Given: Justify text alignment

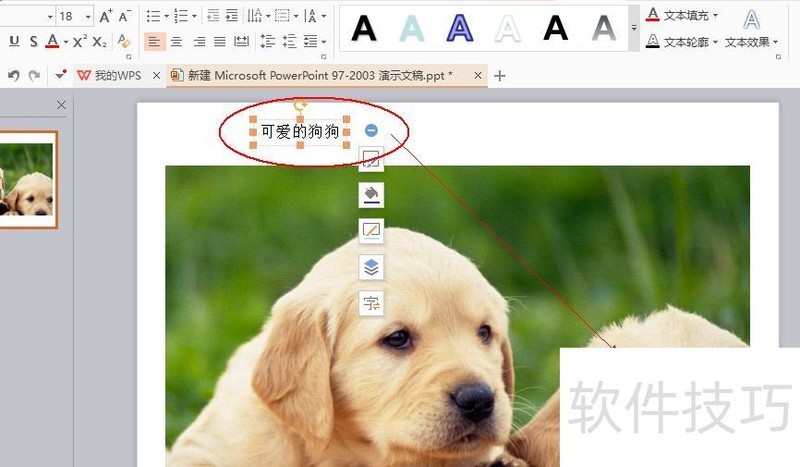Looking at the screenshot, I should 219,42.
